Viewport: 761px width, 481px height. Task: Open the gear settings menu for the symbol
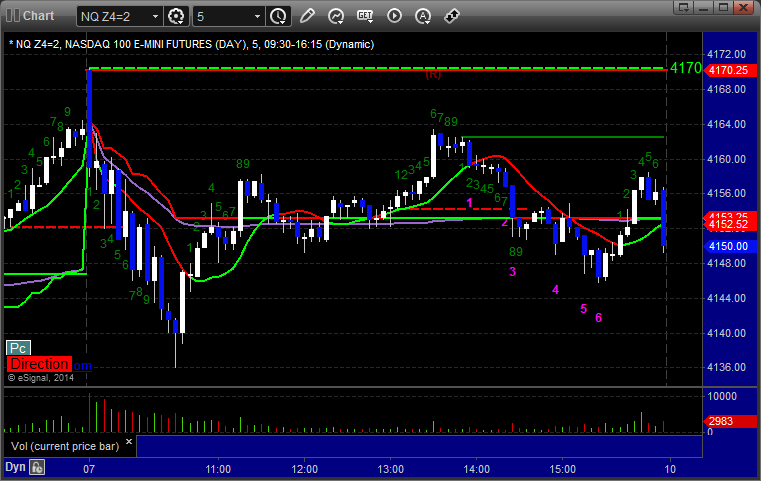click(x=176, y=17)
